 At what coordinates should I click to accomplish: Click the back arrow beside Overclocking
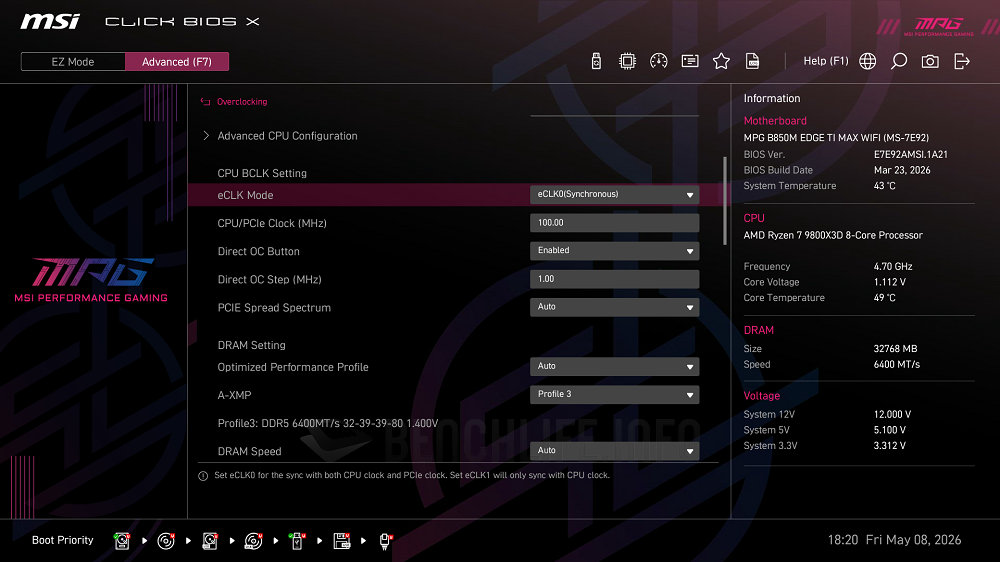pos(205,101)
